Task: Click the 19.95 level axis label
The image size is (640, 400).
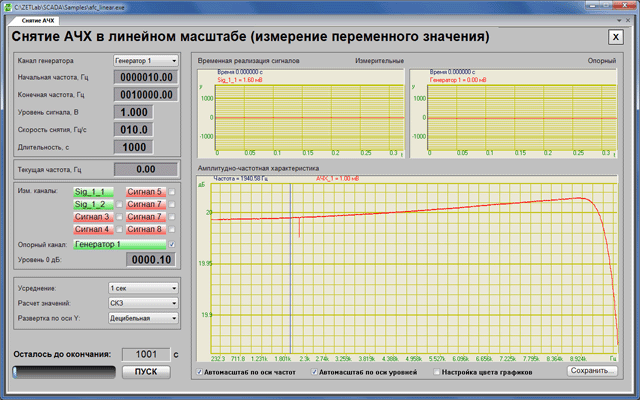Action: point(205,263)
